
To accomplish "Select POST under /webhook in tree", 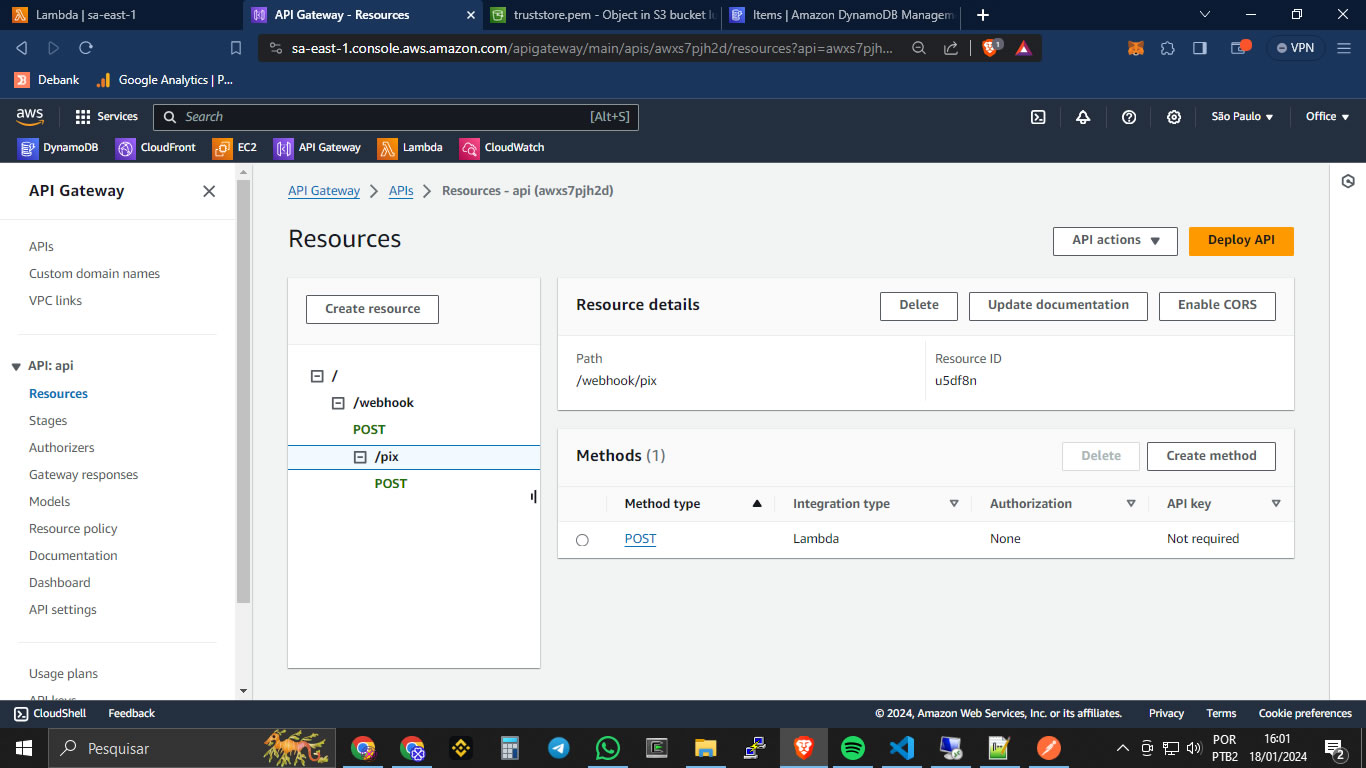I will (369, 430).
